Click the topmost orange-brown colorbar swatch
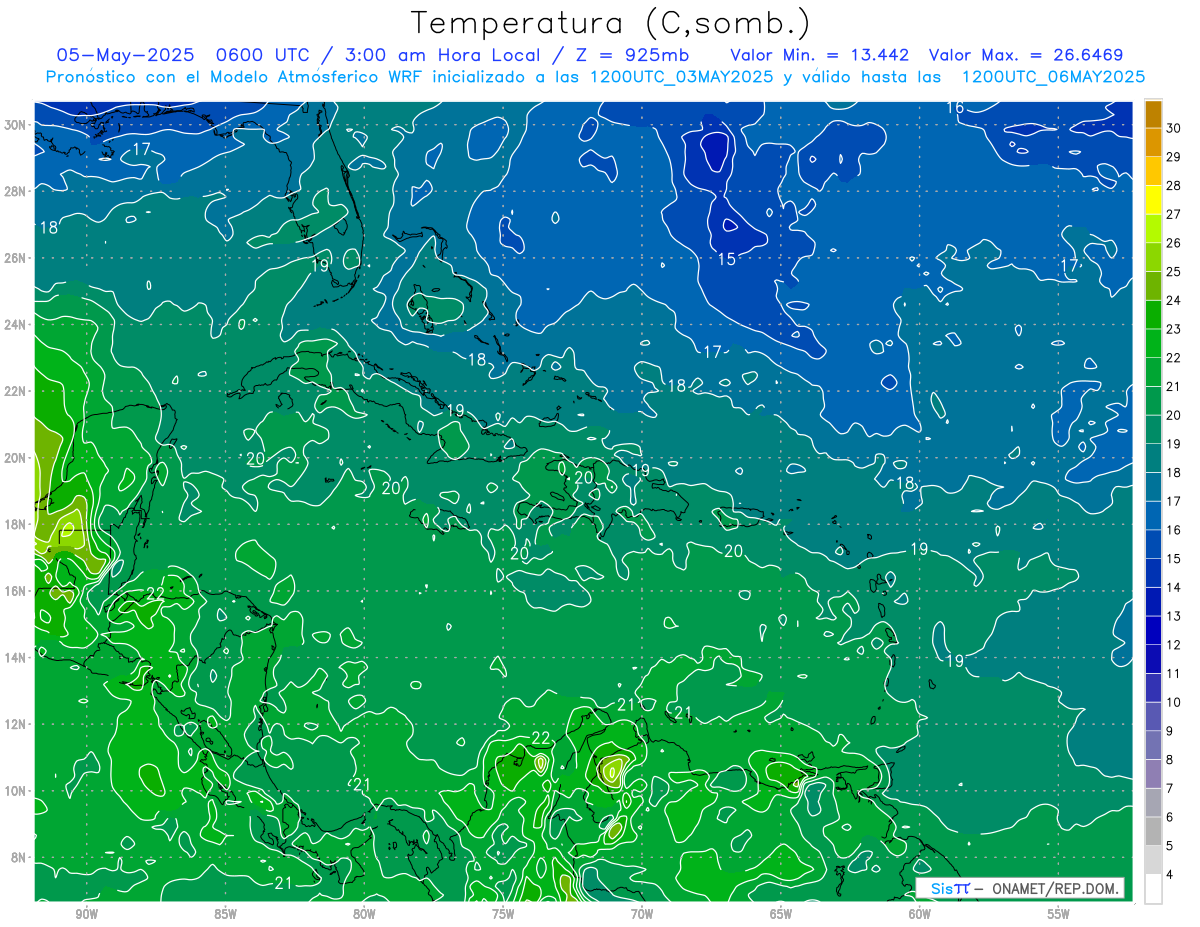1200x927 pixels. click(1153, 115)
